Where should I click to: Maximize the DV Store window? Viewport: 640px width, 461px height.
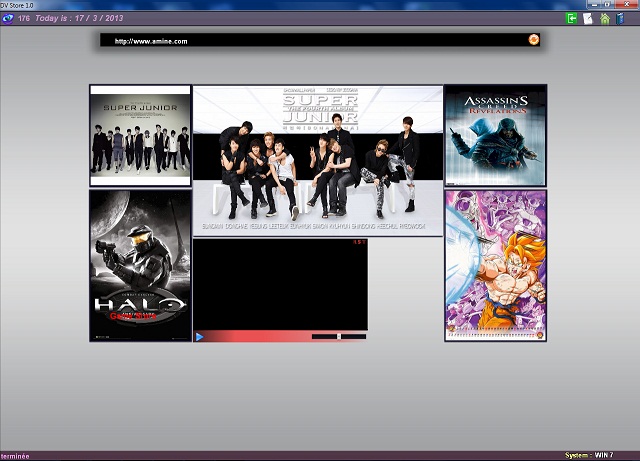tap(607, 4)
